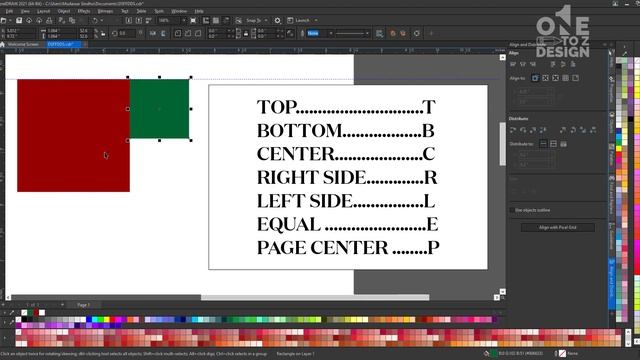Click the green swatch in document palette
Screen dimensions: 640x360
(x=31, y=313)
